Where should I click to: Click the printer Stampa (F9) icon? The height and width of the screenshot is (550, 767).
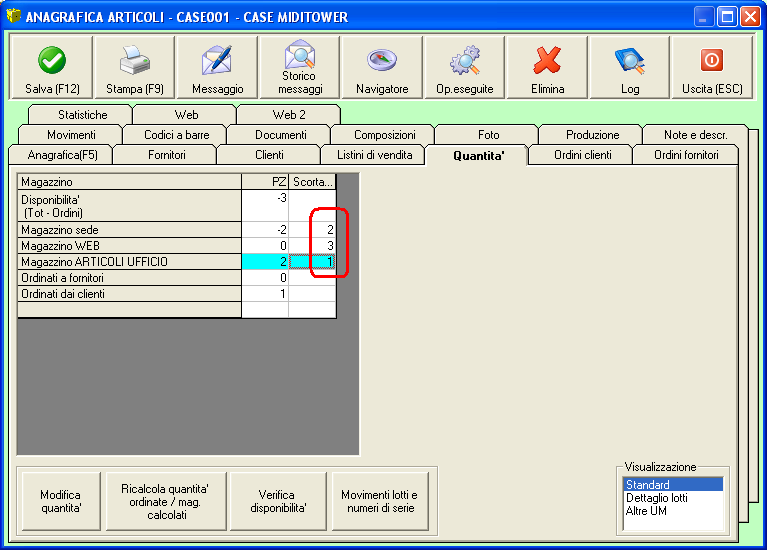pyautogui.click(x=135, y=60)
